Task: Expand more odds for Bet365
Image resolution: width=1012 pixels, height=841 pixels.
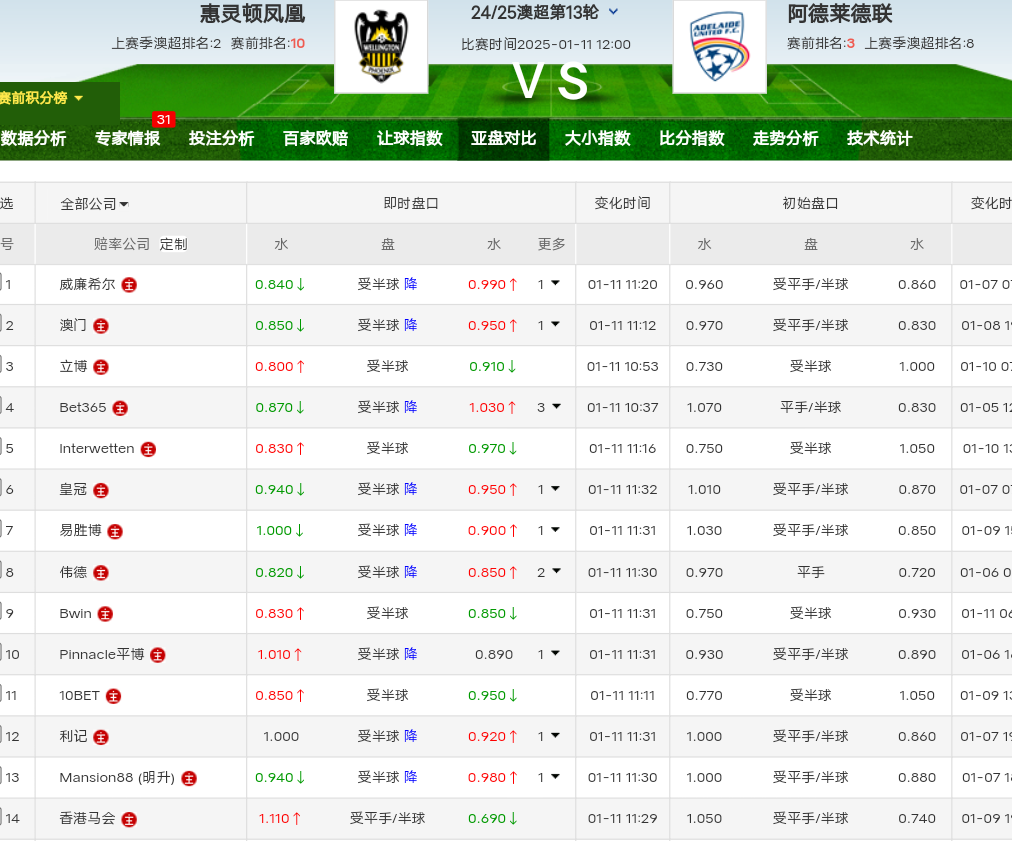Action: [x=549, y=407]
